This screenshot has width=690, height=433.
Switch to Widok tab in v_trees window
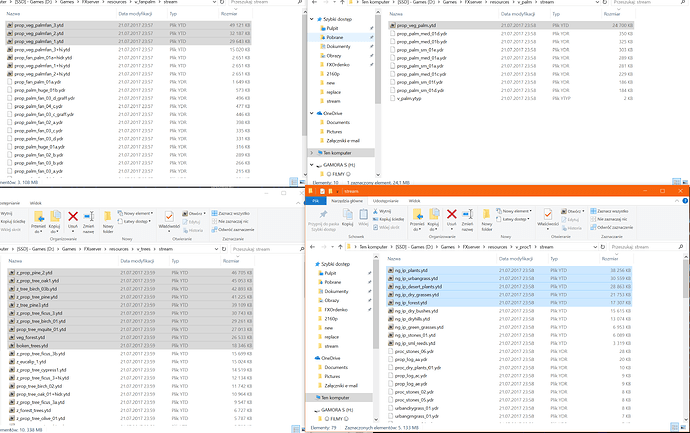click(x=36, y=203)
